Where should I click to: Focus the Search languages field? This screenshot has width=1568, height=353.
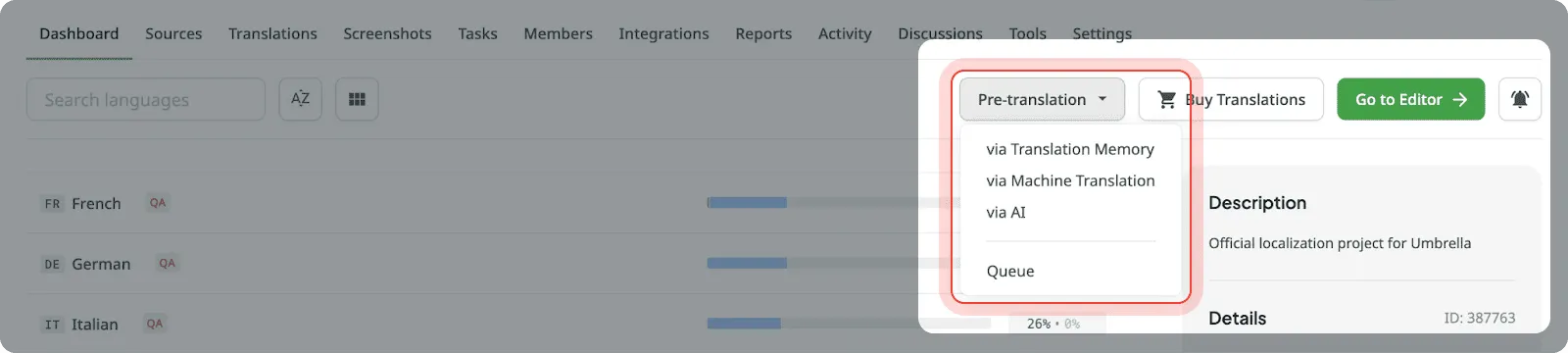coord(146,99)
